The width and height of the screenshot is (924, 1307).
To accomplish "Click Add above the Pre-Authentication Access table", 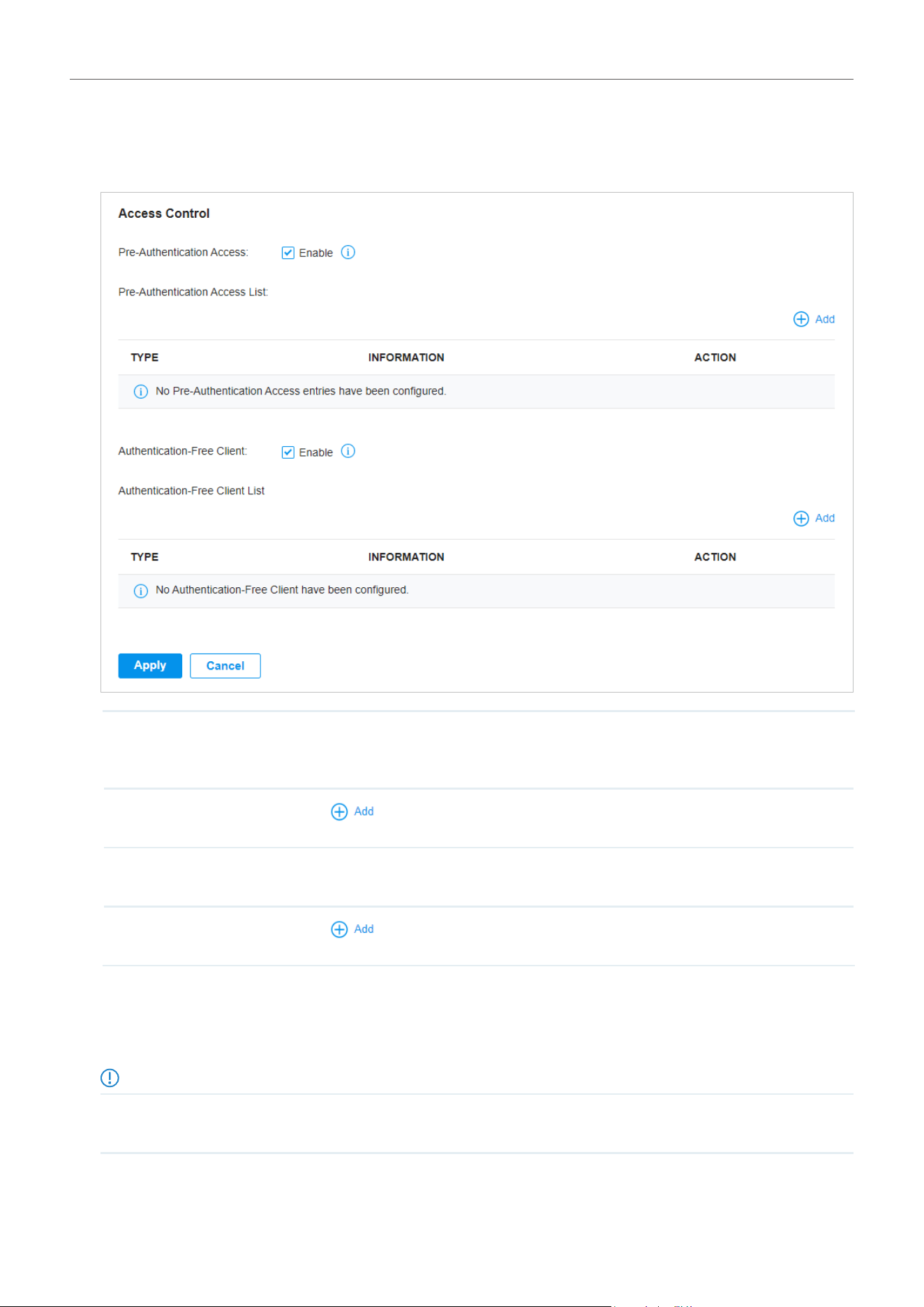I will (814, 319).
